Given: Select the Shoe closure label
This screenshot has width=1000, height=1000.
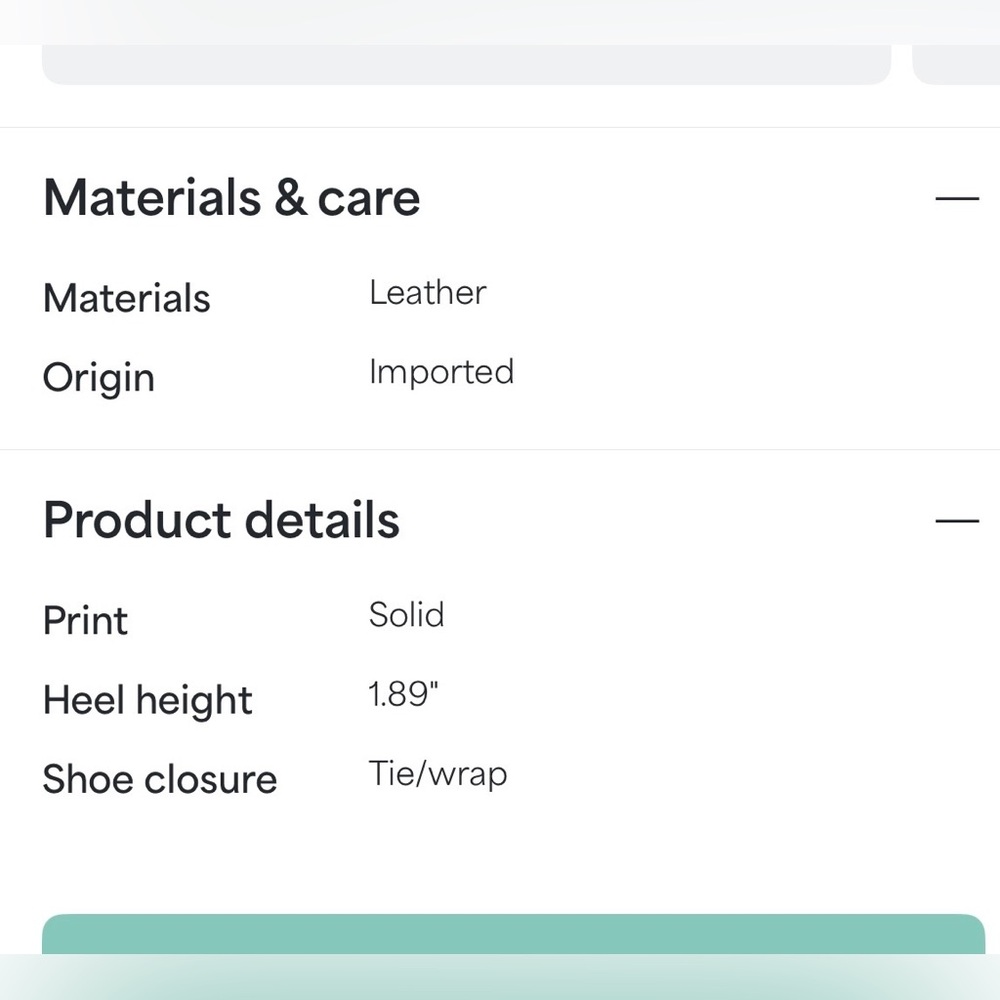Looking at the screenshot, I should pos(160,779).
